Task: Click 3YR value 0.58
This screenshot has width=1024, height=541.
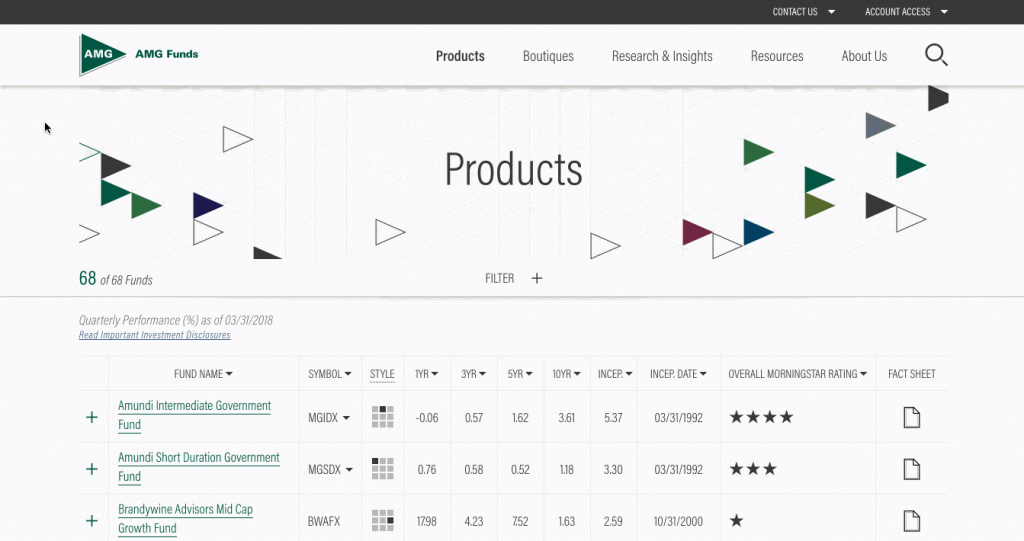Action: click(x=473, y=469)
